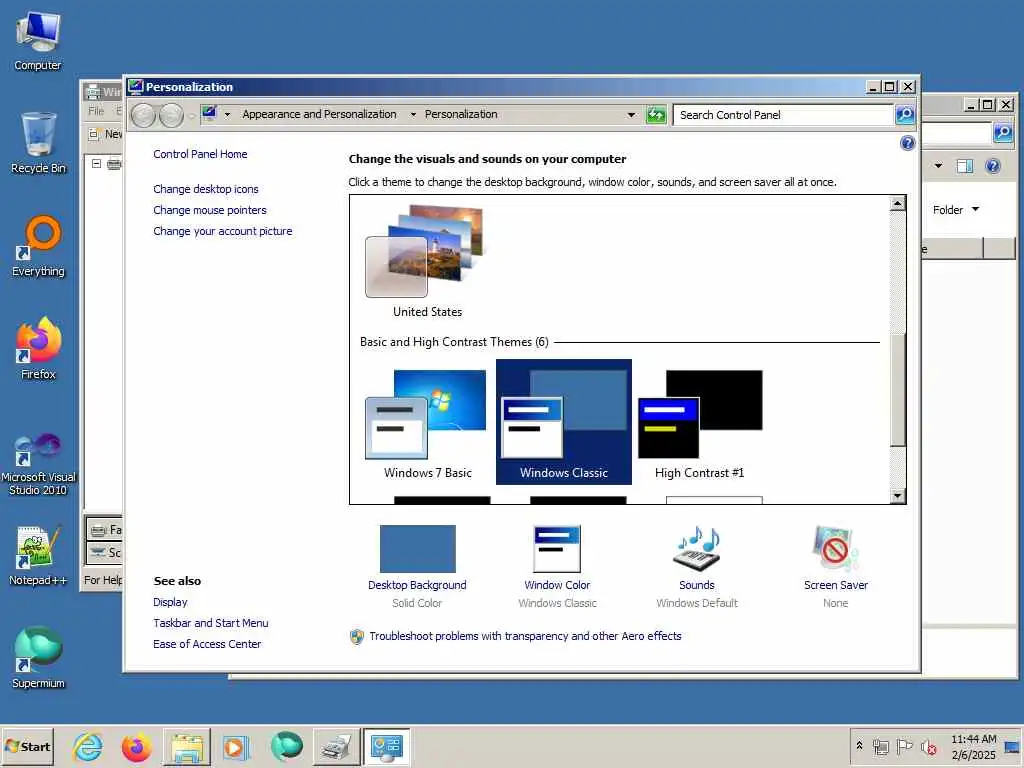Open Taskbar and Start Menu link
Screen dimensions: 1024x768
(x=210, y=623)
